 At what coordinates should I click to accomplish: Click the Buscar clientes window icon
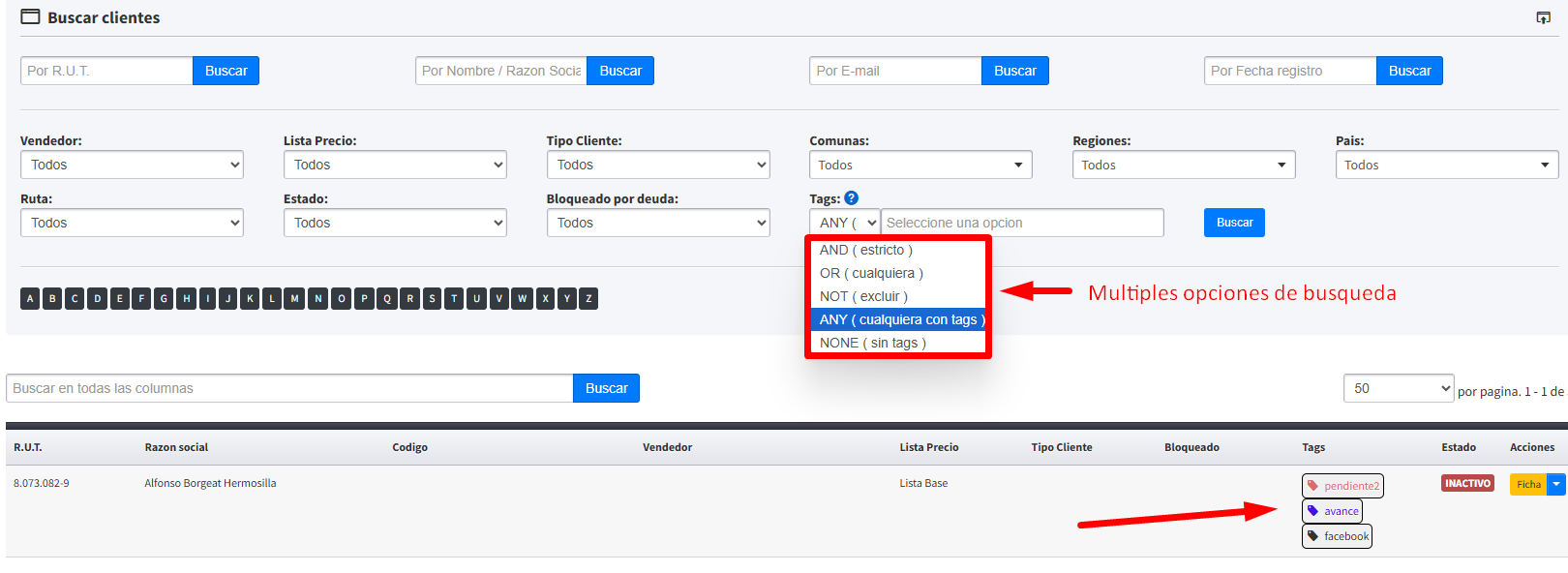pos(31,17)
